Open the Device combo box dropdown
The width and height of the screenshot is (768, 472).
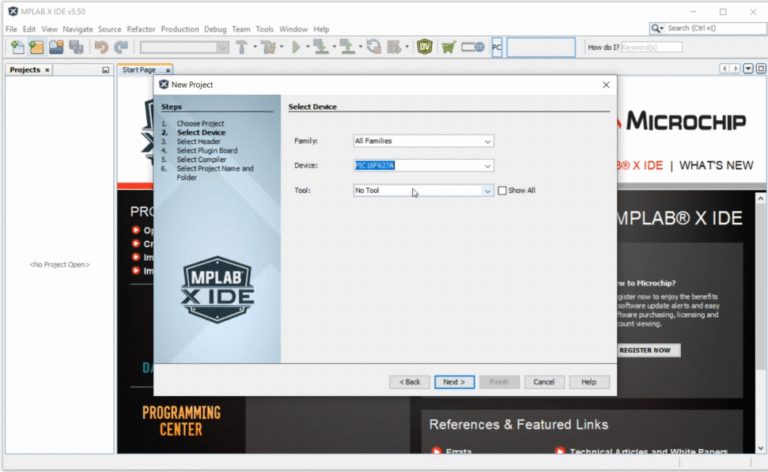[487, 166]
